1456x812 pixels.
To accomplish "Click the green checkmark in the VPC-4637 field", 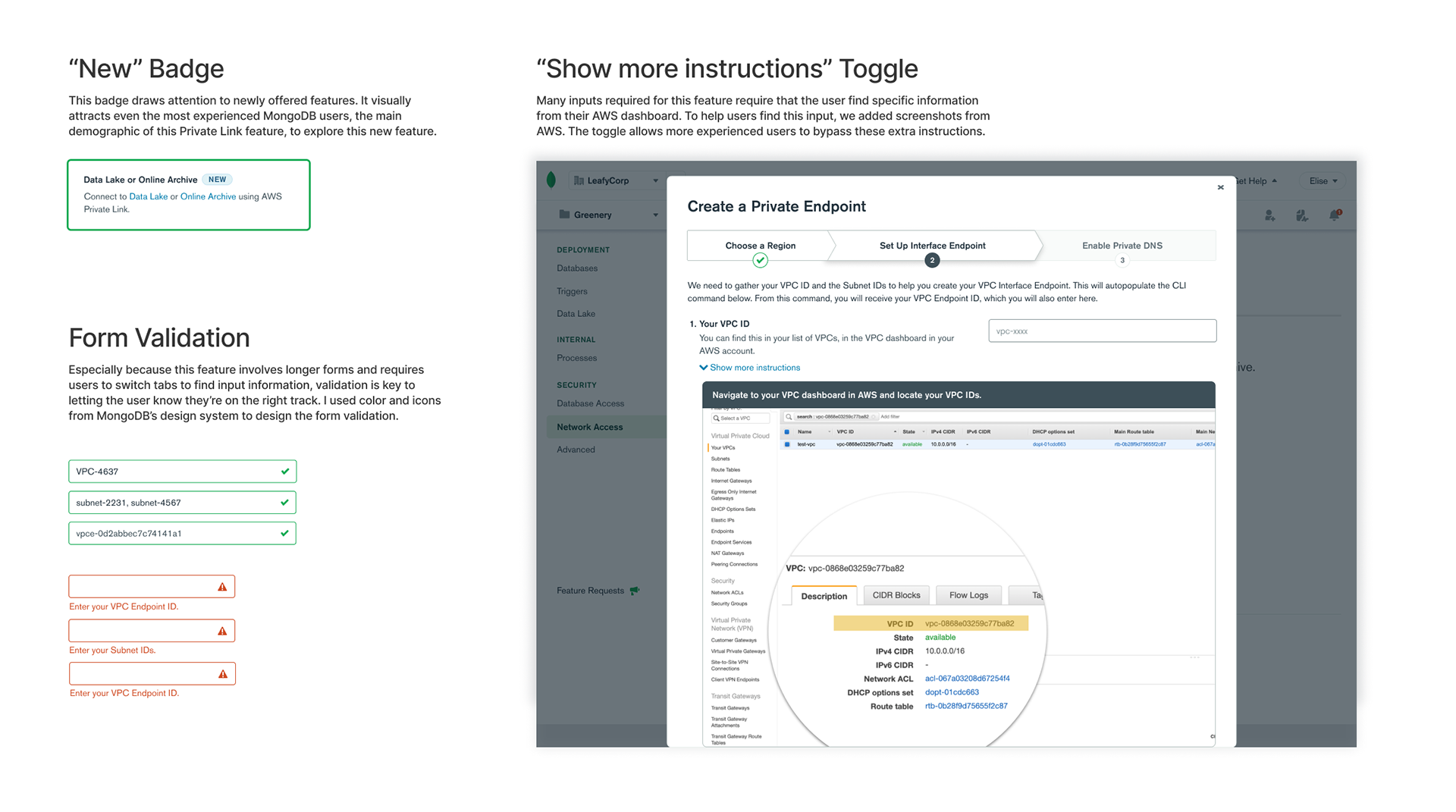I will click(x=285, y=472).
